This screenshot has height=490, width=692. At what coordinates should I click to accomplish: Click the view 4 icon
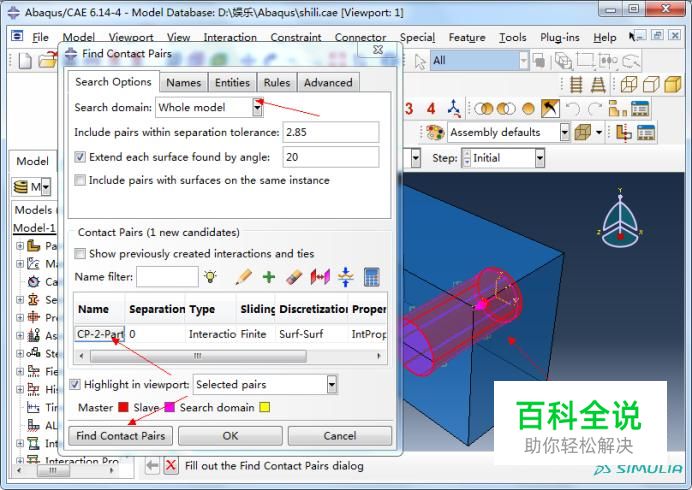[431, 108]
